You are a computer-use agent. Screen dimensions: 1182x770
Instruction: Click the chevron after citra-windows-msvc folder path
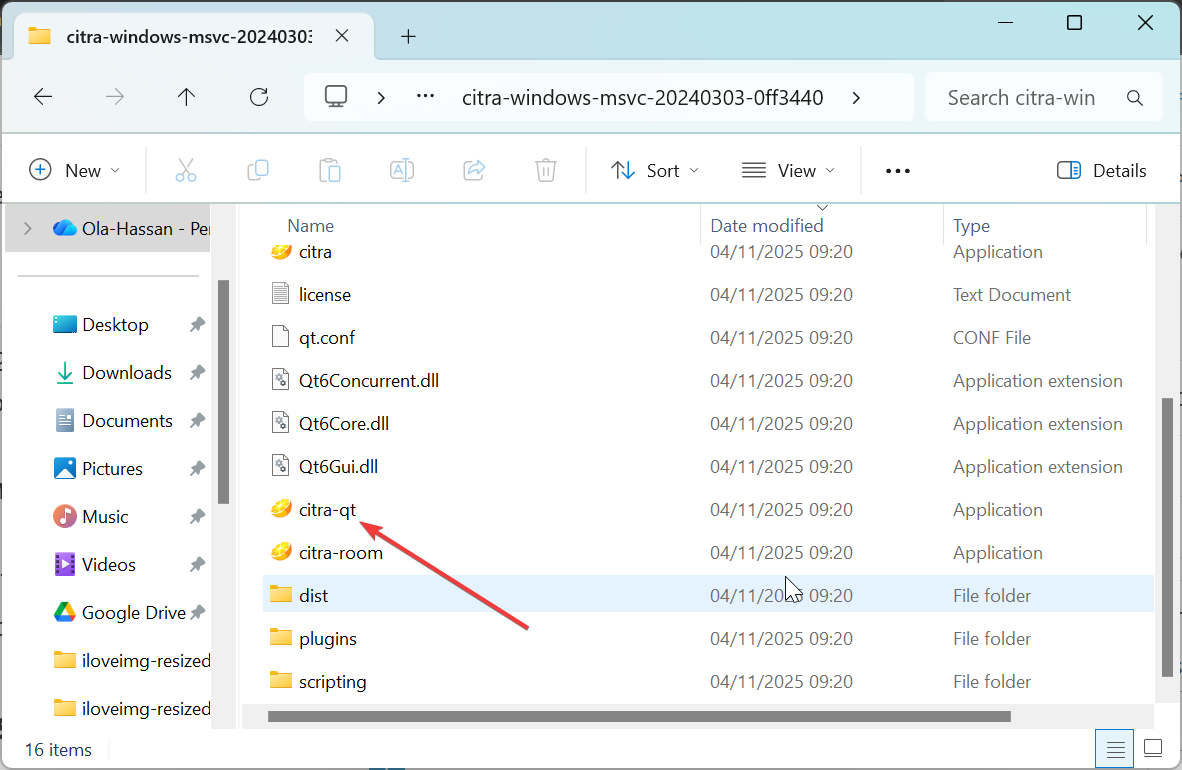(x=856, y=97)
